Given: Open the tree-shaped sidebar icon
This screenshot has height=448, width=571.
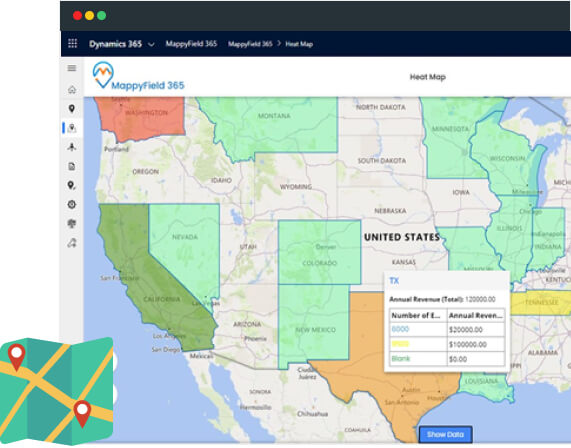Looking at the screenshot, I should click(x=72, y=223).
